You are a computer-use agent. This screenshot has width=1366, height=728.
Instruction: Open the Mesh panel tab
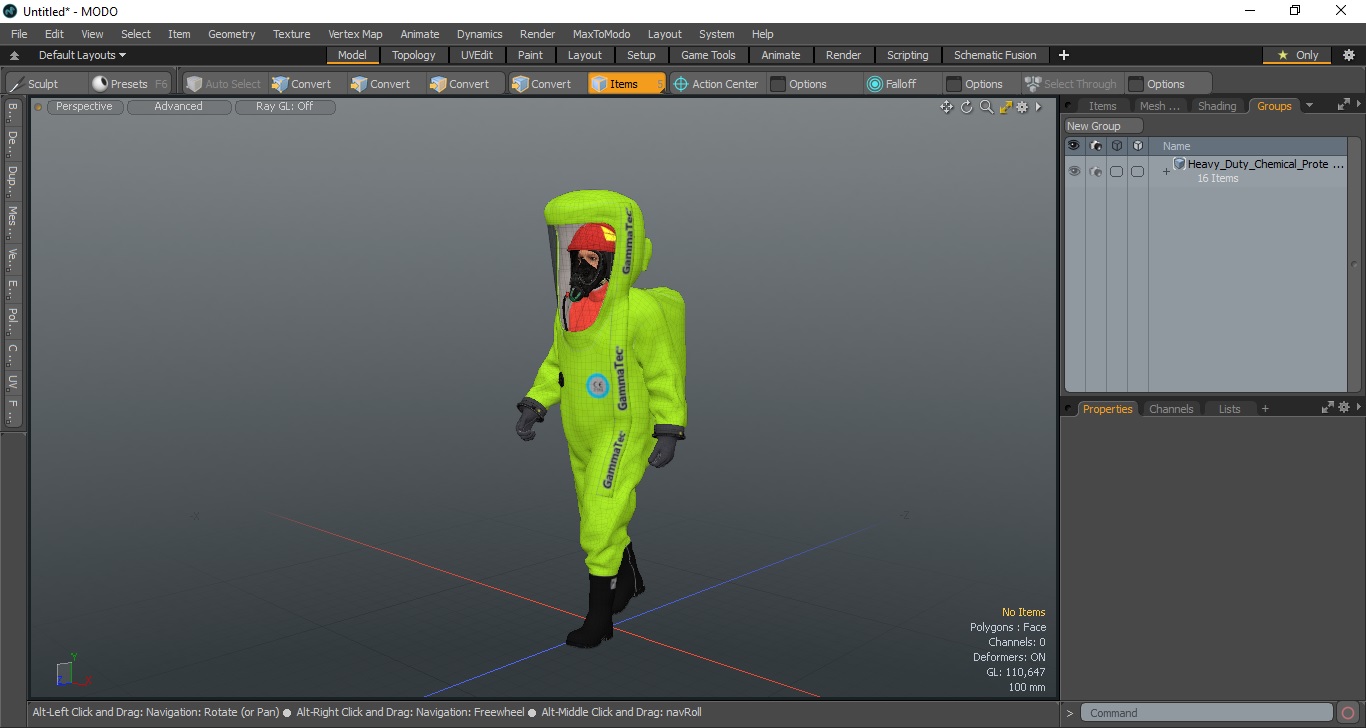[1159, 106]
